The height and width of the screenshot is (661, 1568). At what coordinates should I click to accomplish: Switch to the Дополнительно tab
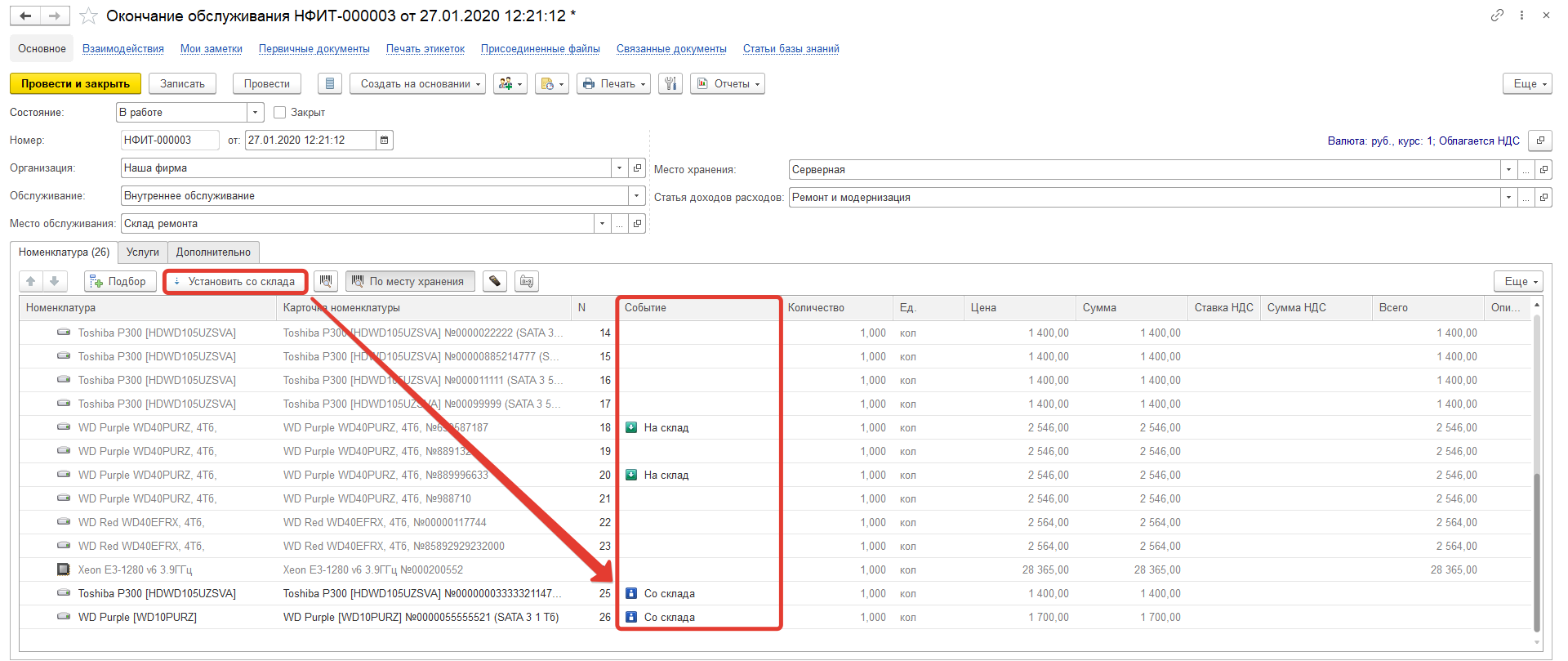pos(213,252)
